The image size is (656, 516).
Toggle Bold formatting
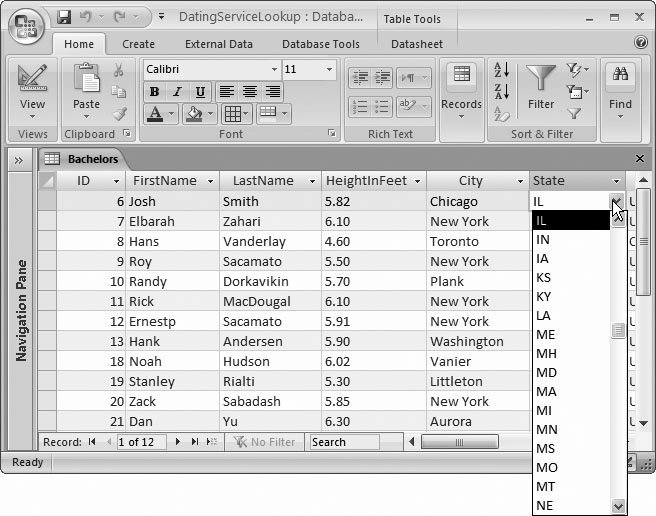point(154,92)
